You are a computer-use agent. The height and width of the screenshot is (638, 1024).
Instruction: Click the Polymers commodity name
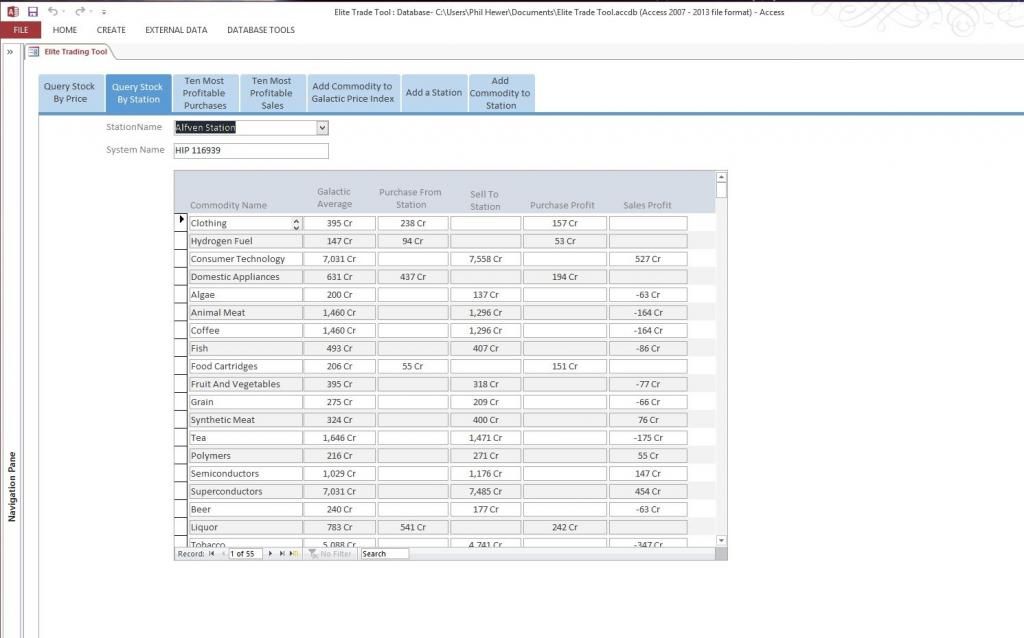click(246, 456)
